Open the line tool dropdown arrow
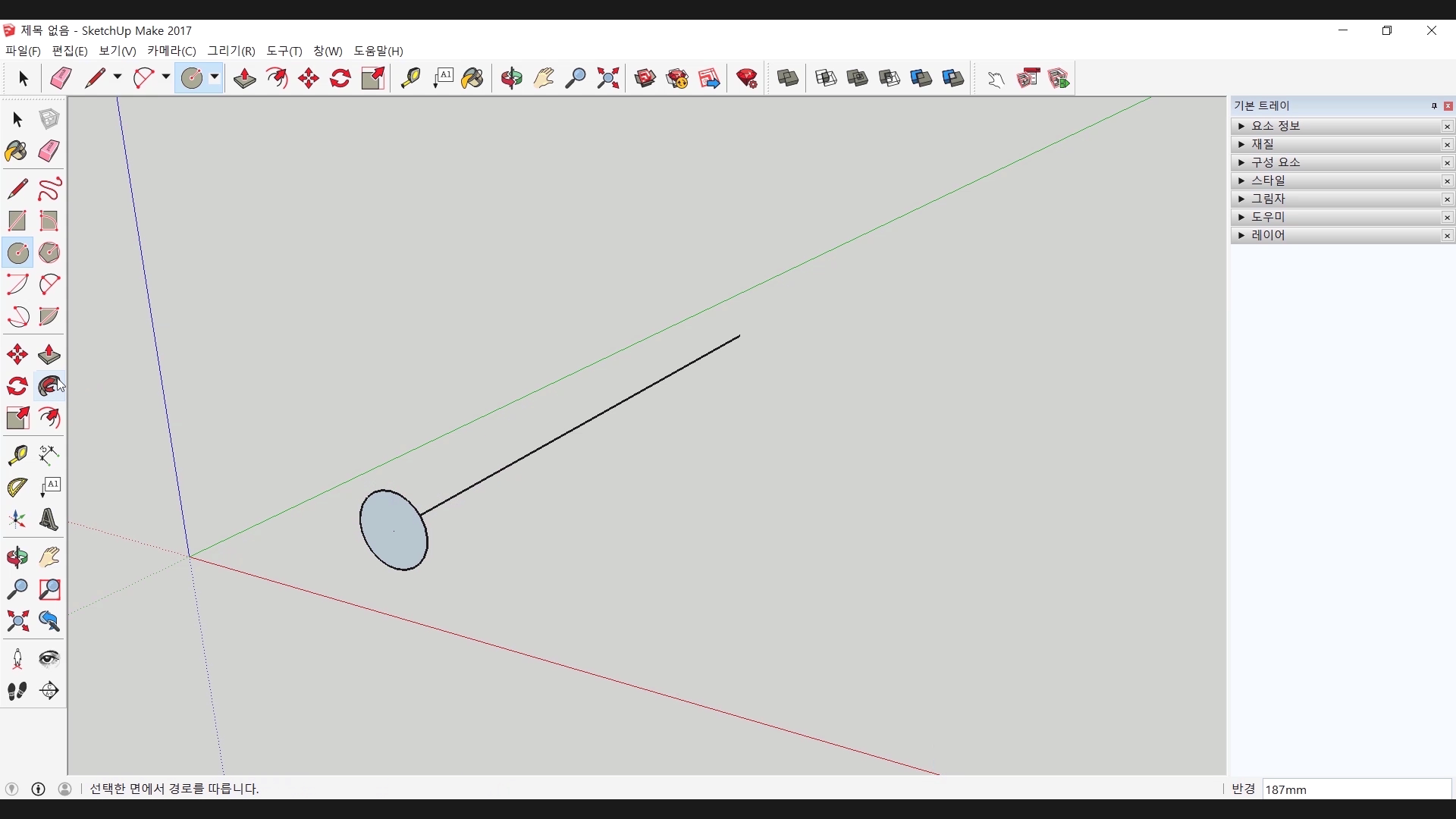Screen dimensions: 1456x819 pos(118,77)
